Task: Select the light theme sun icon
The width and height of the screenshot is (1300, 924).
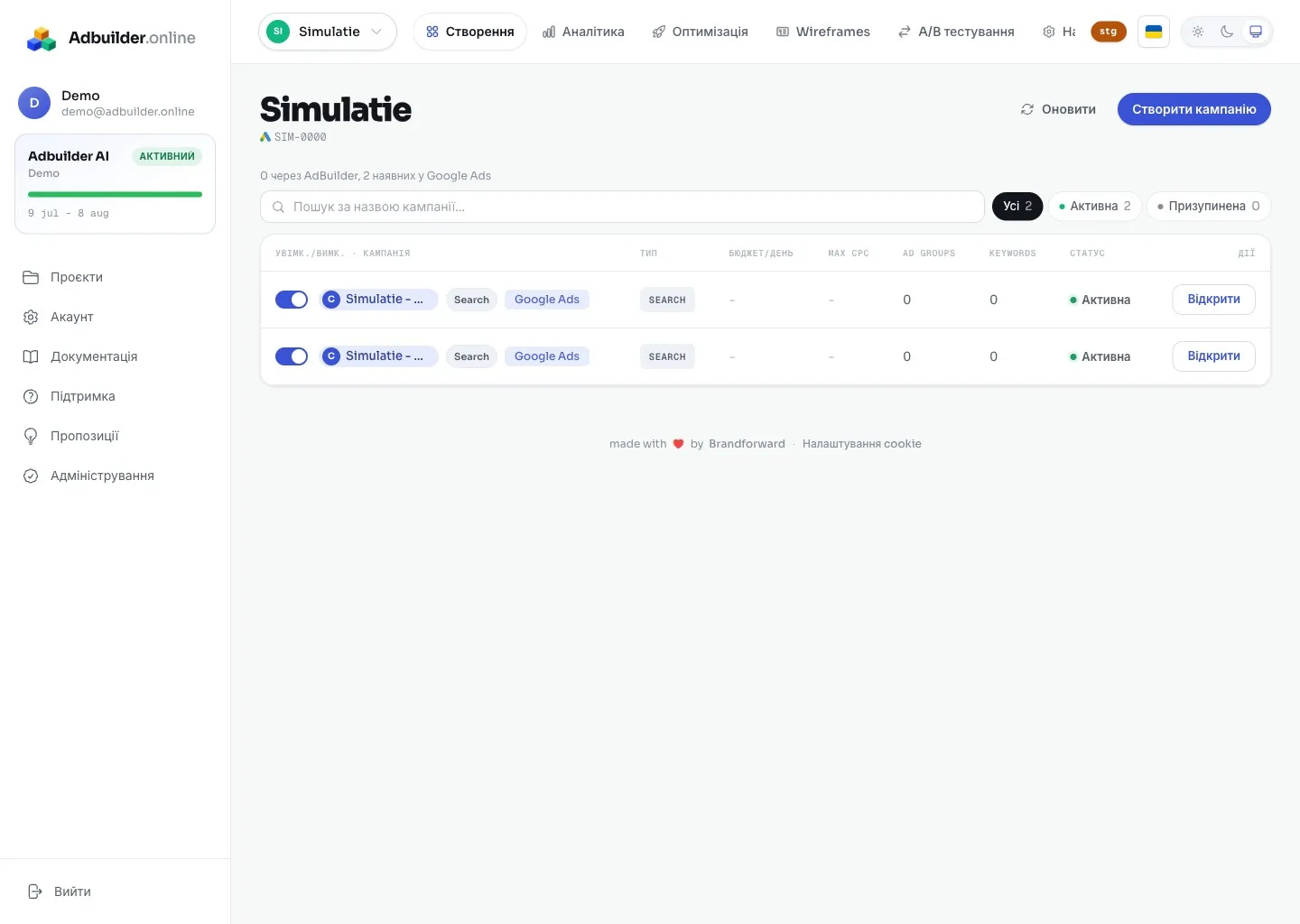Action: pos(1198,32)
